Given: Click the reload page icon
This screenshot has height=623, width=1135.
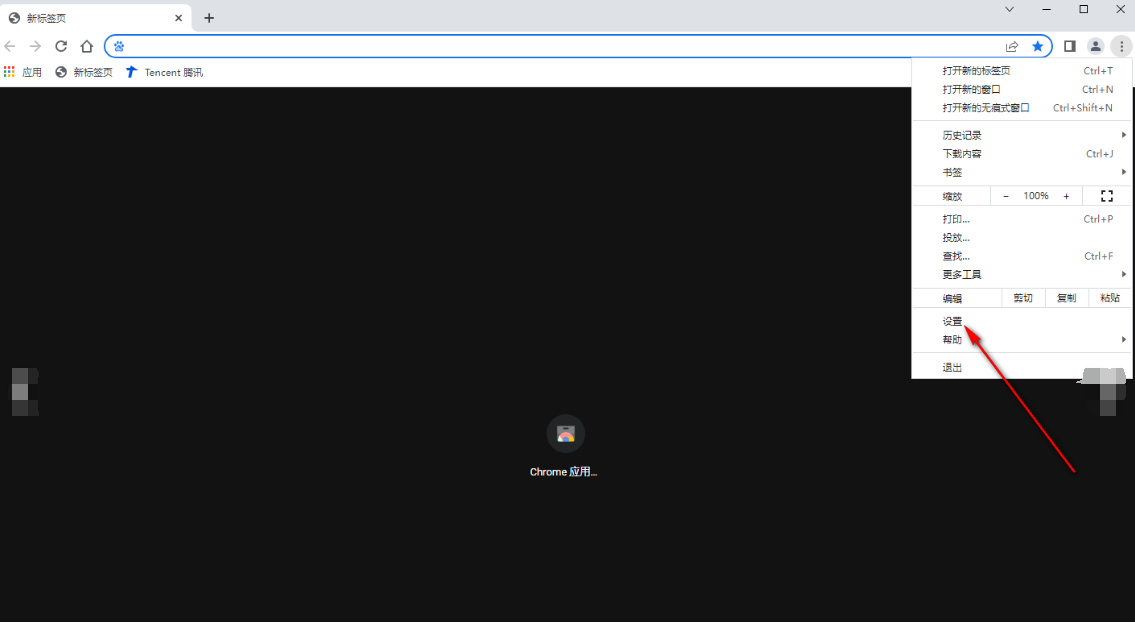Looking at the screenshot, I should [x=61, y=46].
